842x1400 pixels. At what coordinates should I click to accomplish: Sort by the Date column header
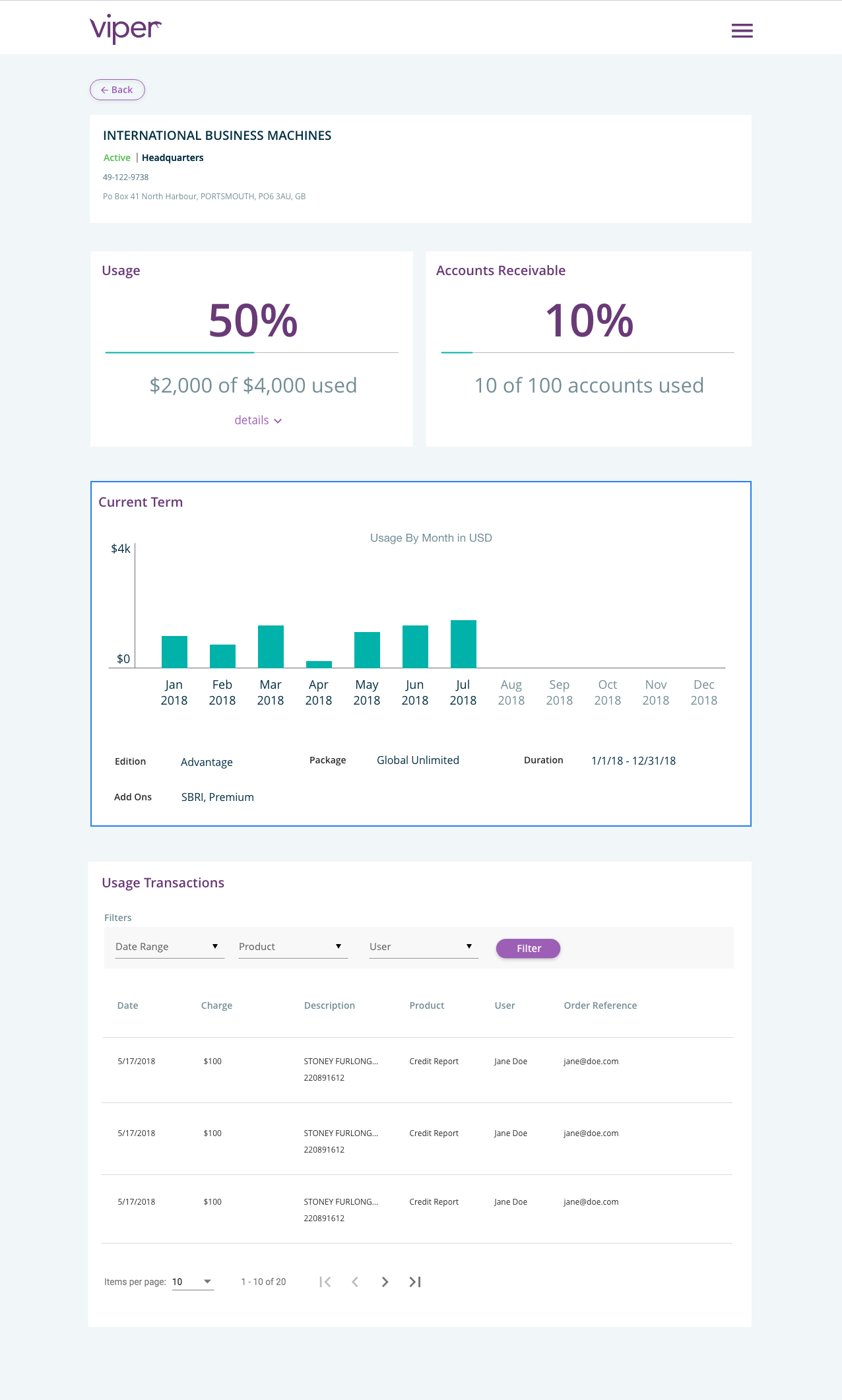click(x=127, y=1005)
